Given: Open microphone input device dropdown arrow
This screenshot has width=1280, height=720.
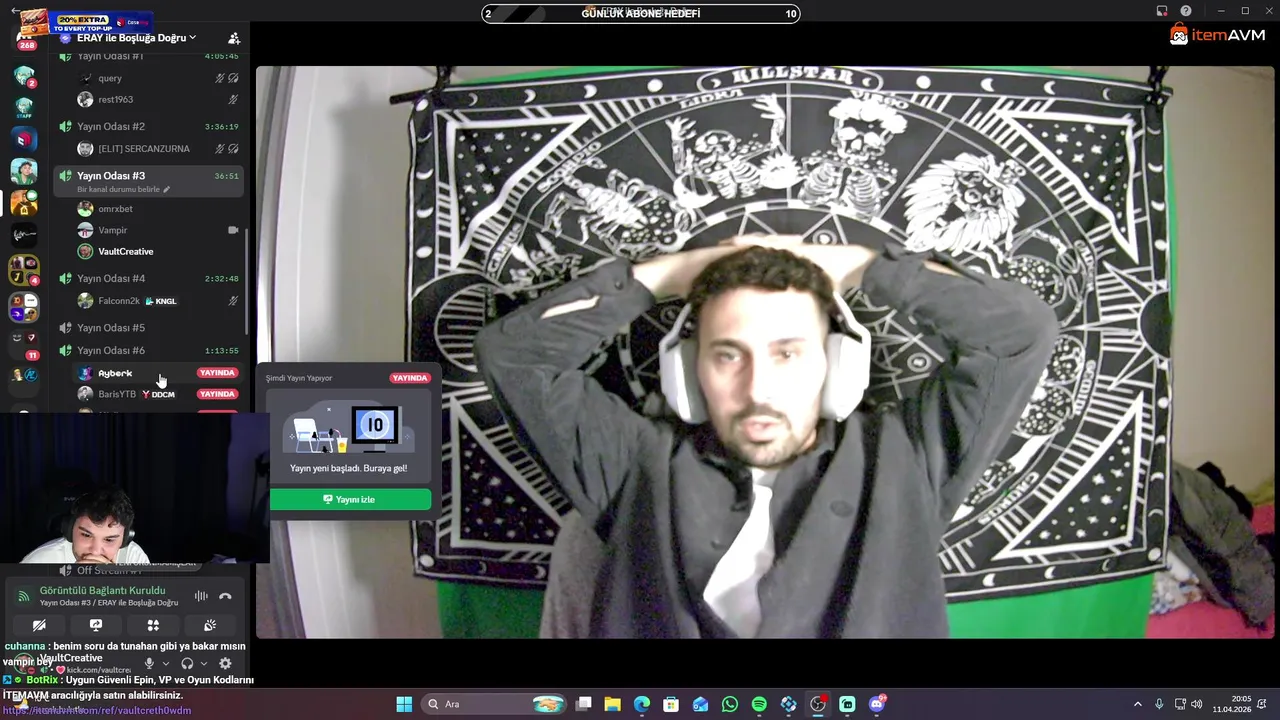Looking at the screenshot, I should pos(165,663).
